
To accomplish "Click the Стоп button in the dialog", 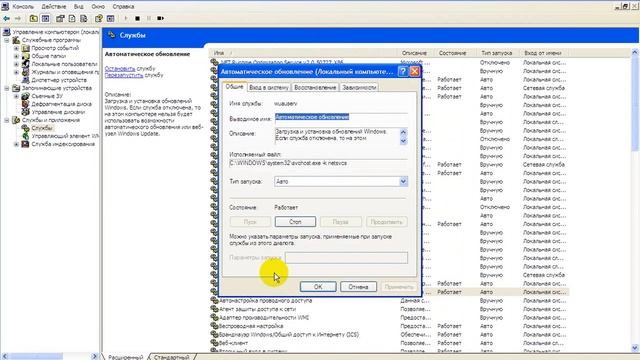I will tap(295, 222).
